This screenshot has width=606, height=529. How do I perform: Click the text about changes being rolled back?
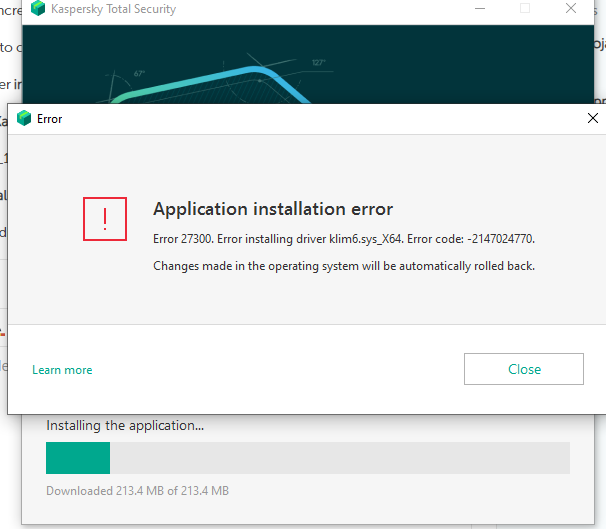[344, 266]
